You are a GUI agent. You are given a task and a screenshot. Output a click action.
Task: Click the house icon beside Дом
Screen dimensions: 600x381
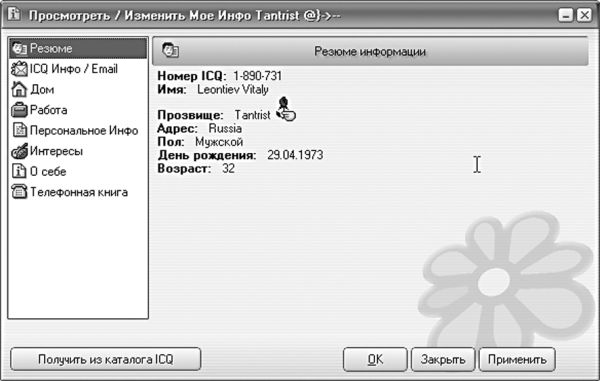click(19, 89)
